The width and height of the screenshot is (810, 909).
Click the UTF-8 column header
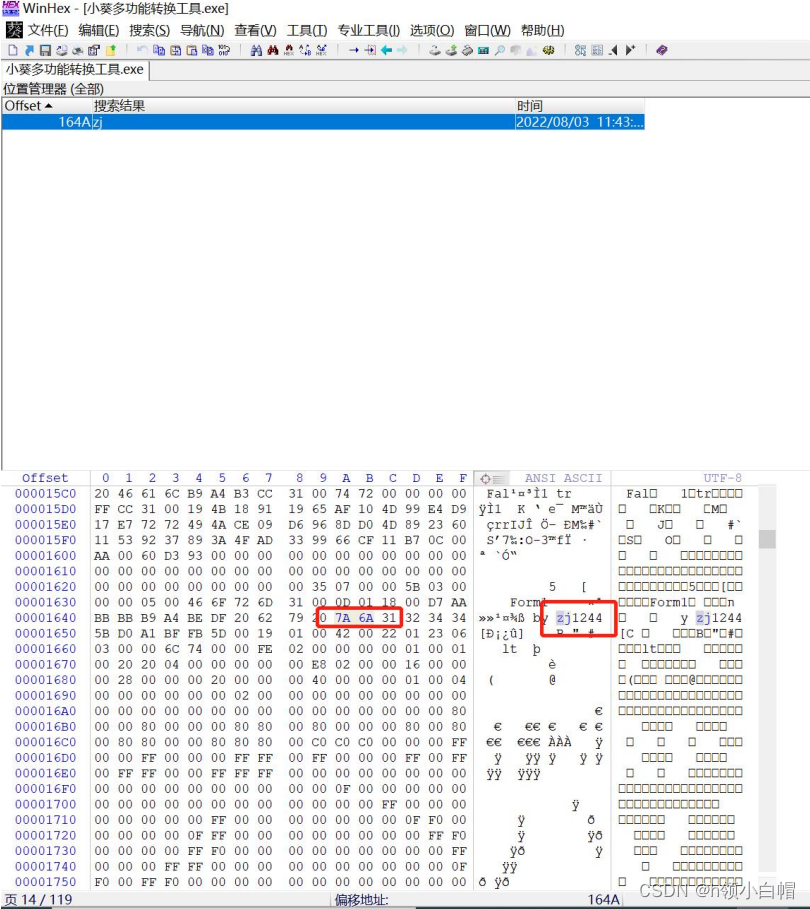click(x=722, y=478)
